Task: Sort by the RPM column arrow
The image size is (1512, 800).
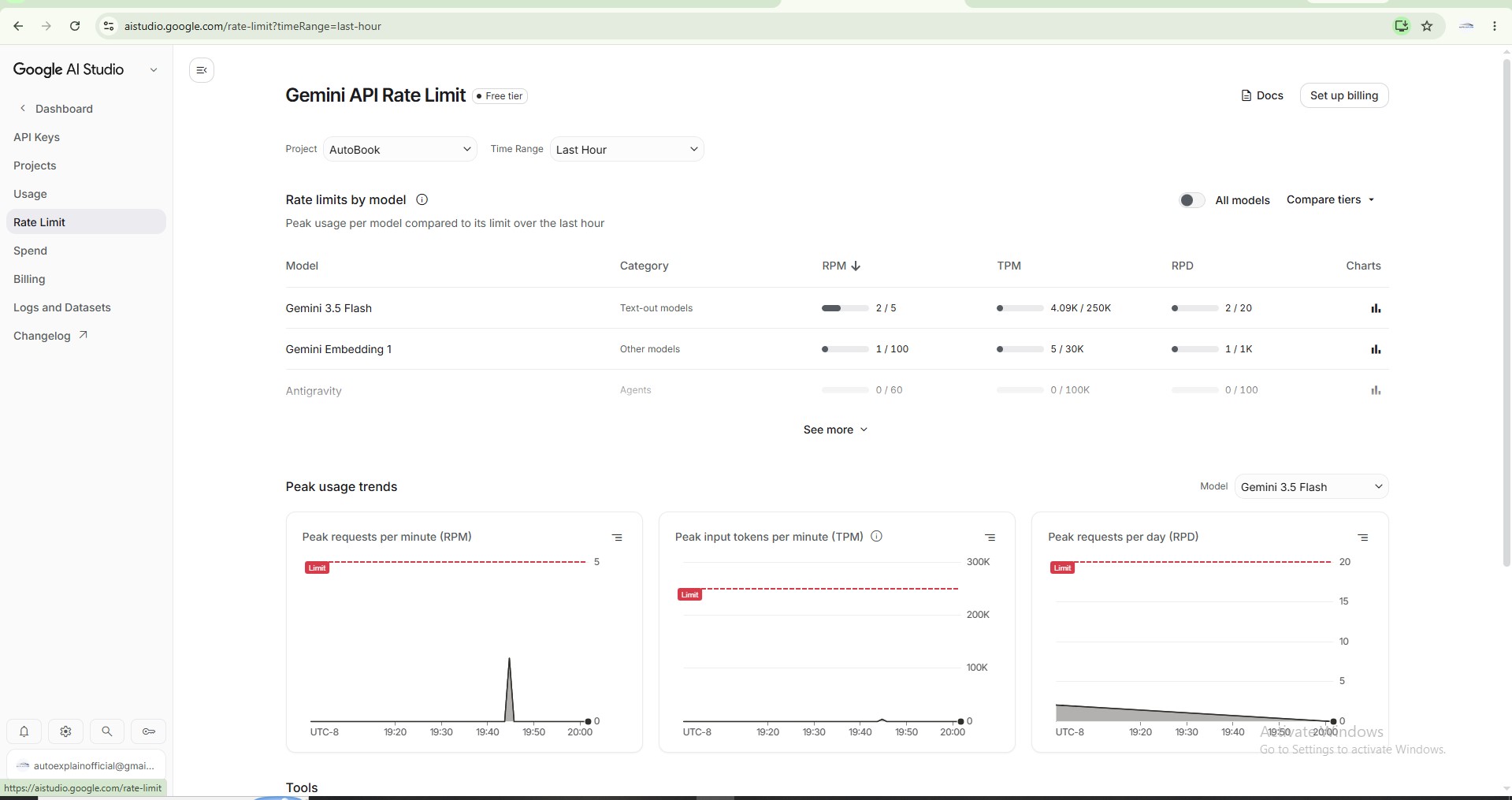Action: pos(856,266)
